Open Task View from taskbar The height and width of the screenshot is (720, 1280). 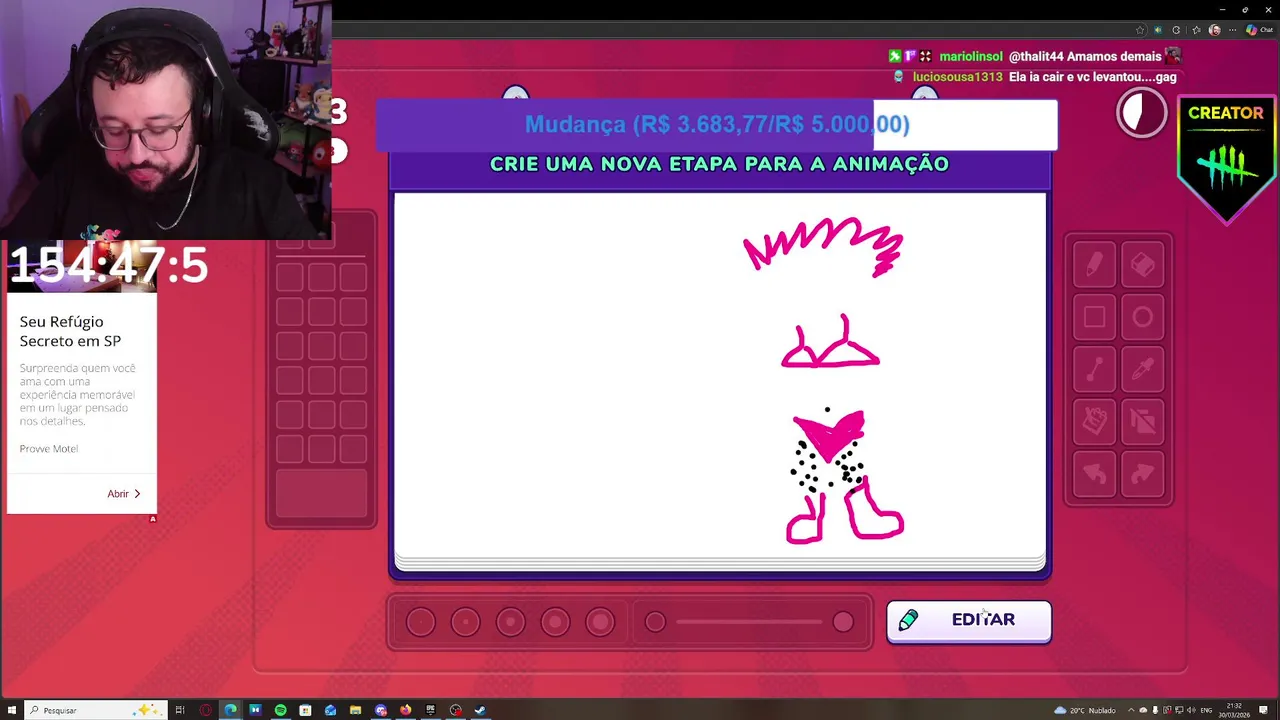180,710
